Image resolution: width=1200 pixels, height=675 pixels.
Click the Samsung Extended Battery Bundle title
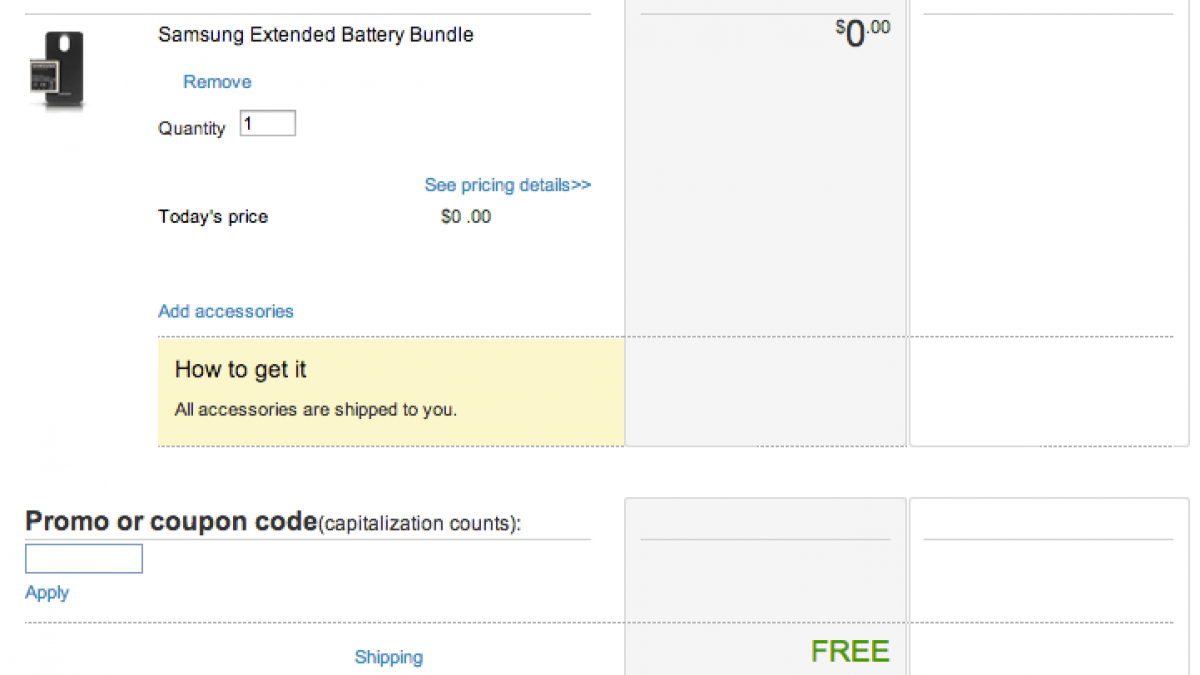click(315, 35)
